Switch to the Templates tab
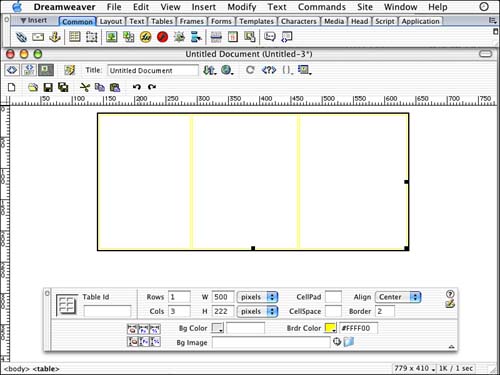Screen dimensions: 500x375 pyautogui.click(x=256, y=21)
